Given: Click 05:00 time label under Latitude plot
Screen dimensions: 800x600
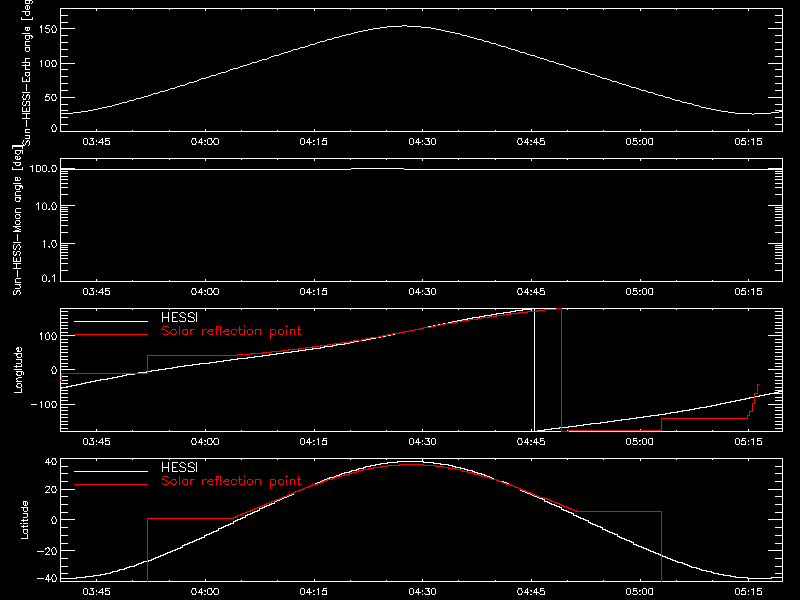Looking at the screenshot, I should pos(640,592).
